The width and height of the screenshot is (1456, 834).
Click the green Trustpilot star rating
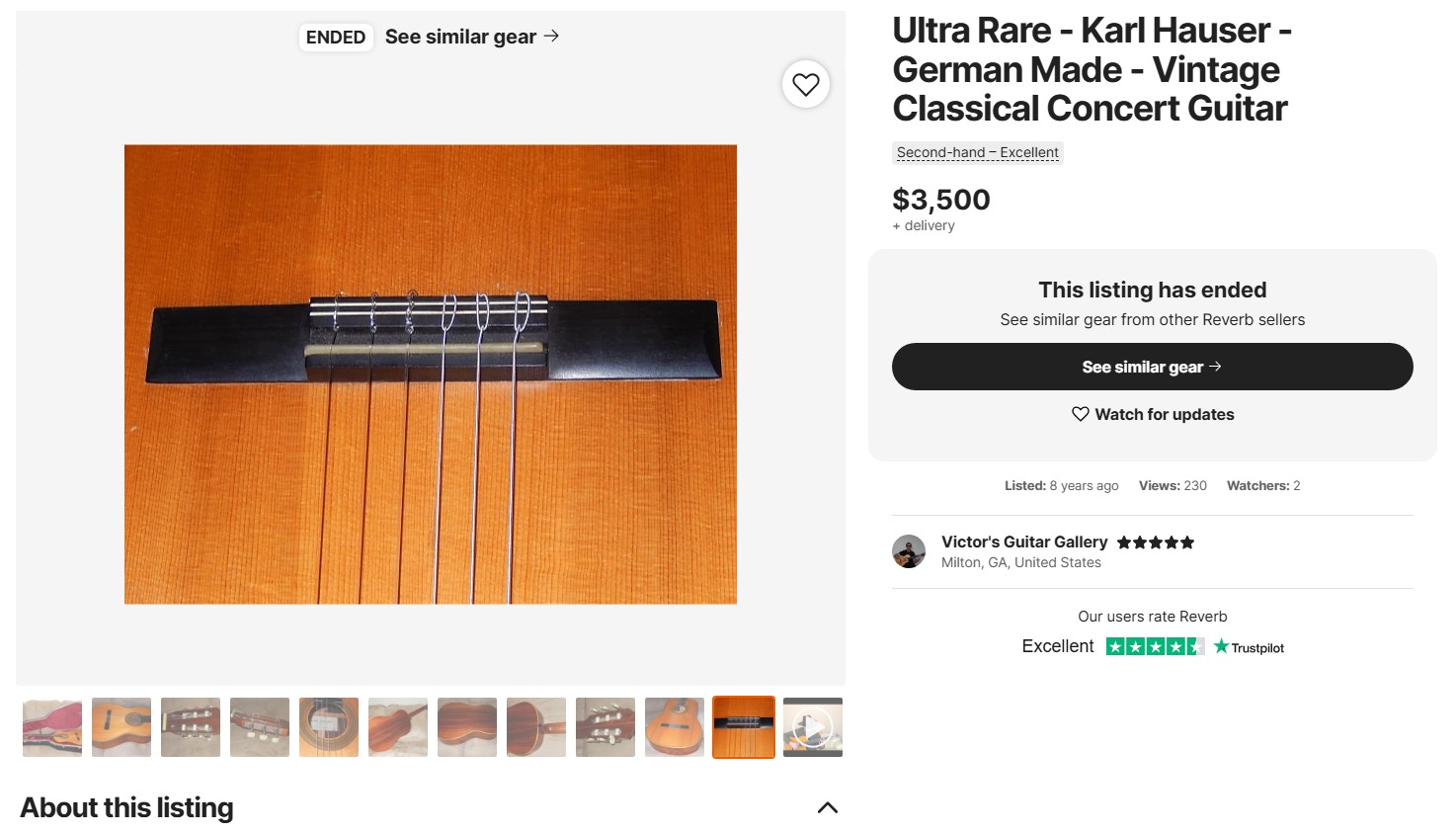(1155, 646)
